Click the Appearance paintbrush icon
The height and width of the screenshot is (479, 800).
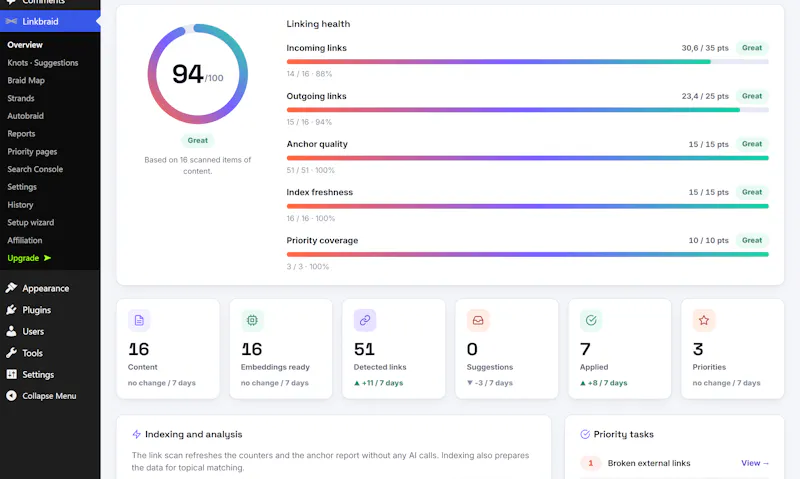pyautogui.click(x=11, y=288)
